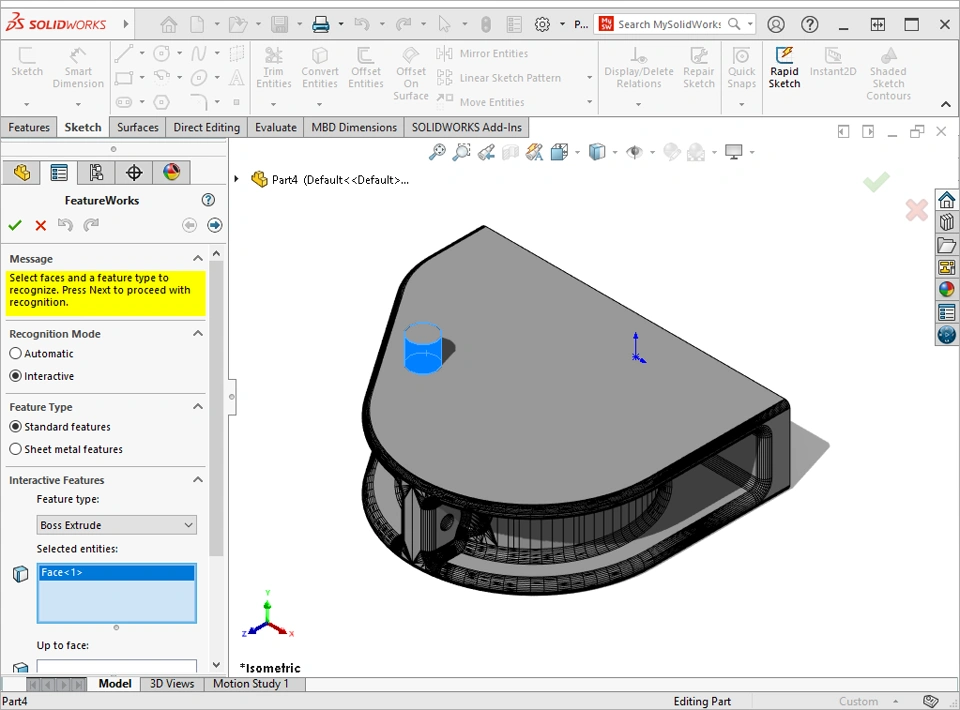Open Appearances color ball in task pane

coord(947,290)
